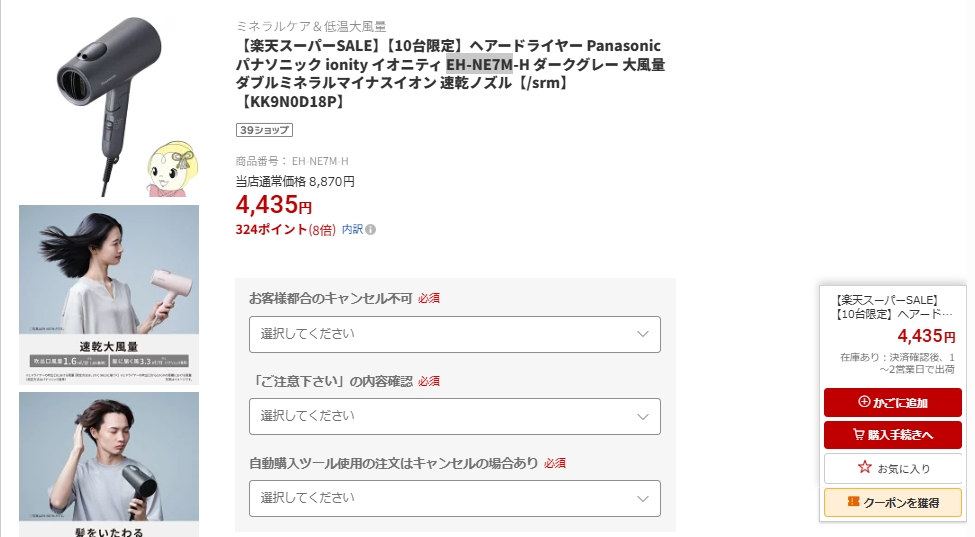Click the info icon beside 内訳
Image resolution: width=975 pixels, height=537 pixels.
pyautogui.click(x=371, y=229)
